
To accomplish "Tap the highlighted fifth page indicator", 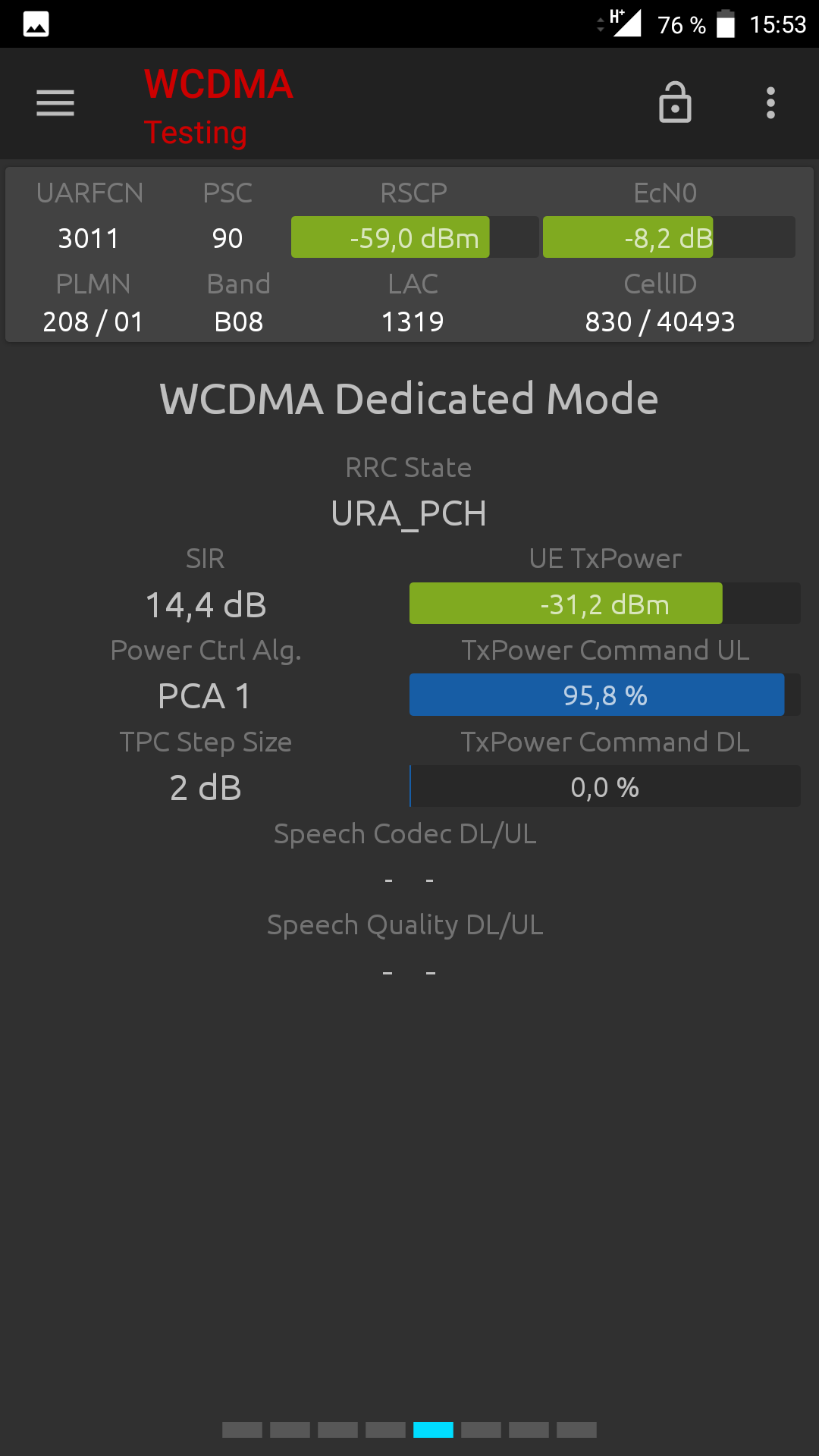I will 433,1430.
